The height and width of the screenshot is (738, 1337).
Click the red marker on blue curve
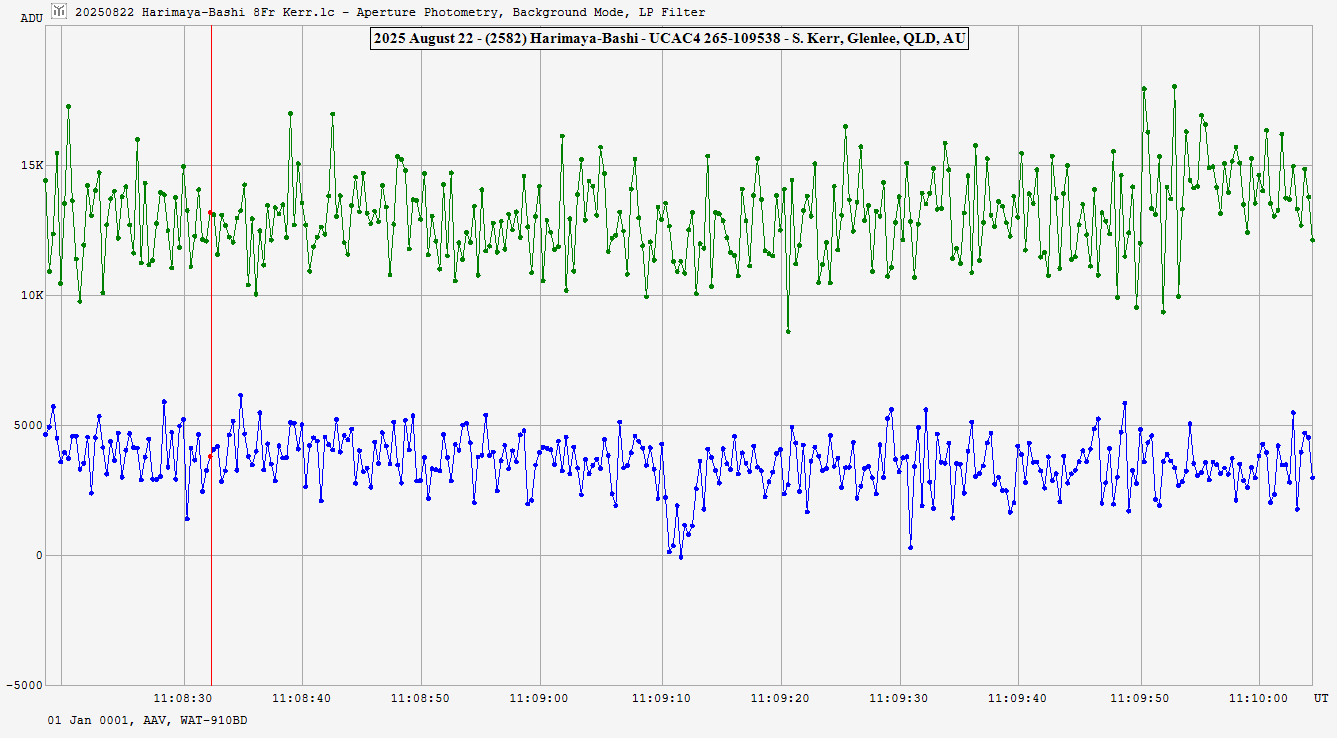pos(210,456)
